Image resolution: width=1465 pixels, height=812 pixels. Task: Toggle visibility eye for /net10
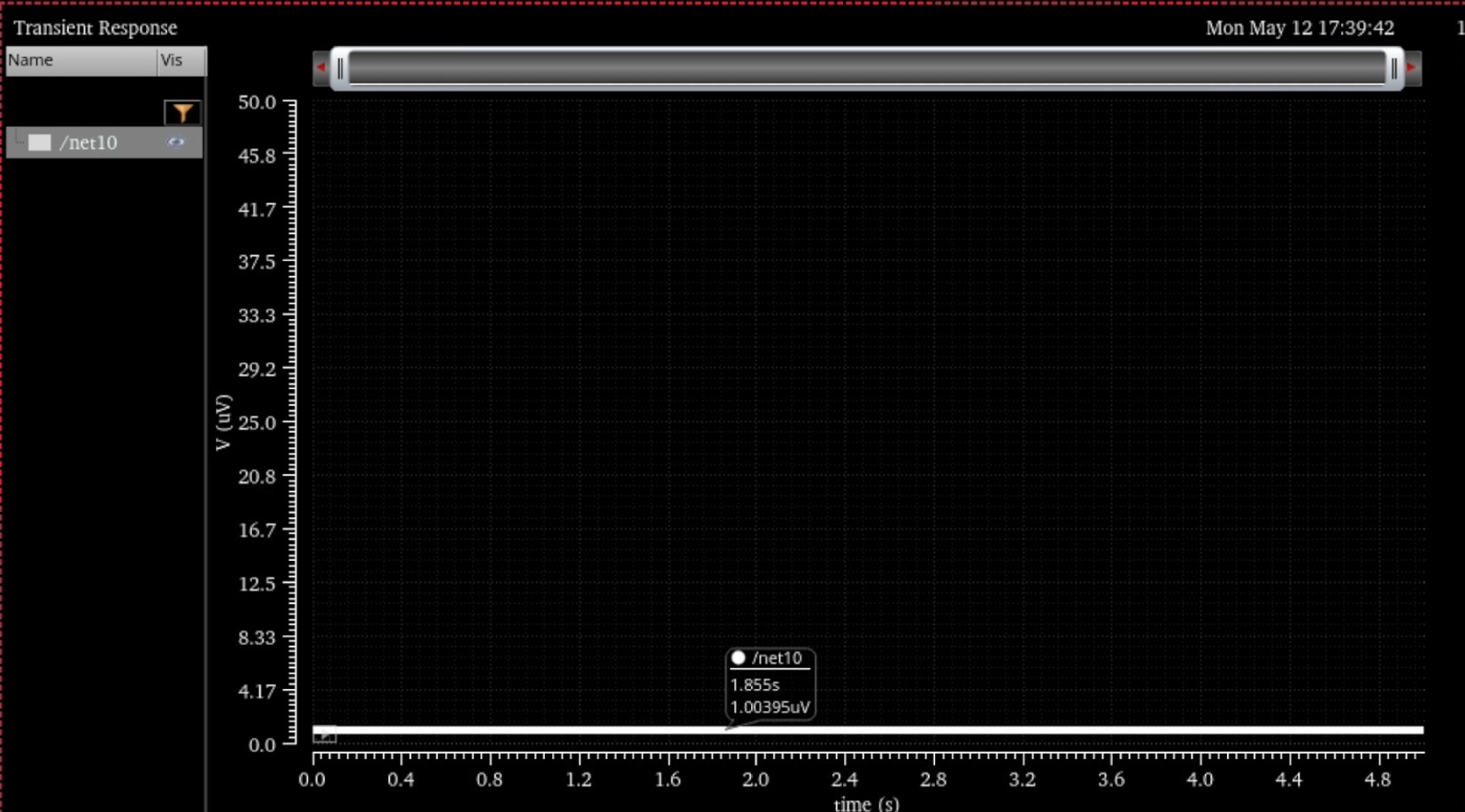click(176, 142)
